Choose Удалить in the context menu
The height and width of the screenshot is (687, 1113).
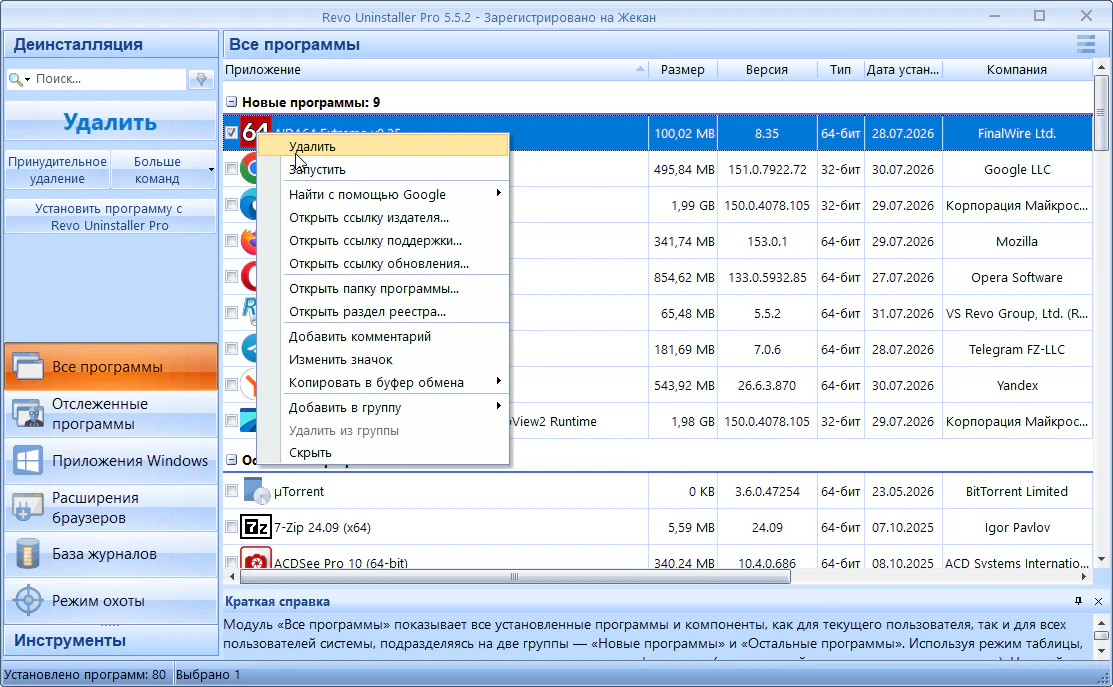pos(383,146)
